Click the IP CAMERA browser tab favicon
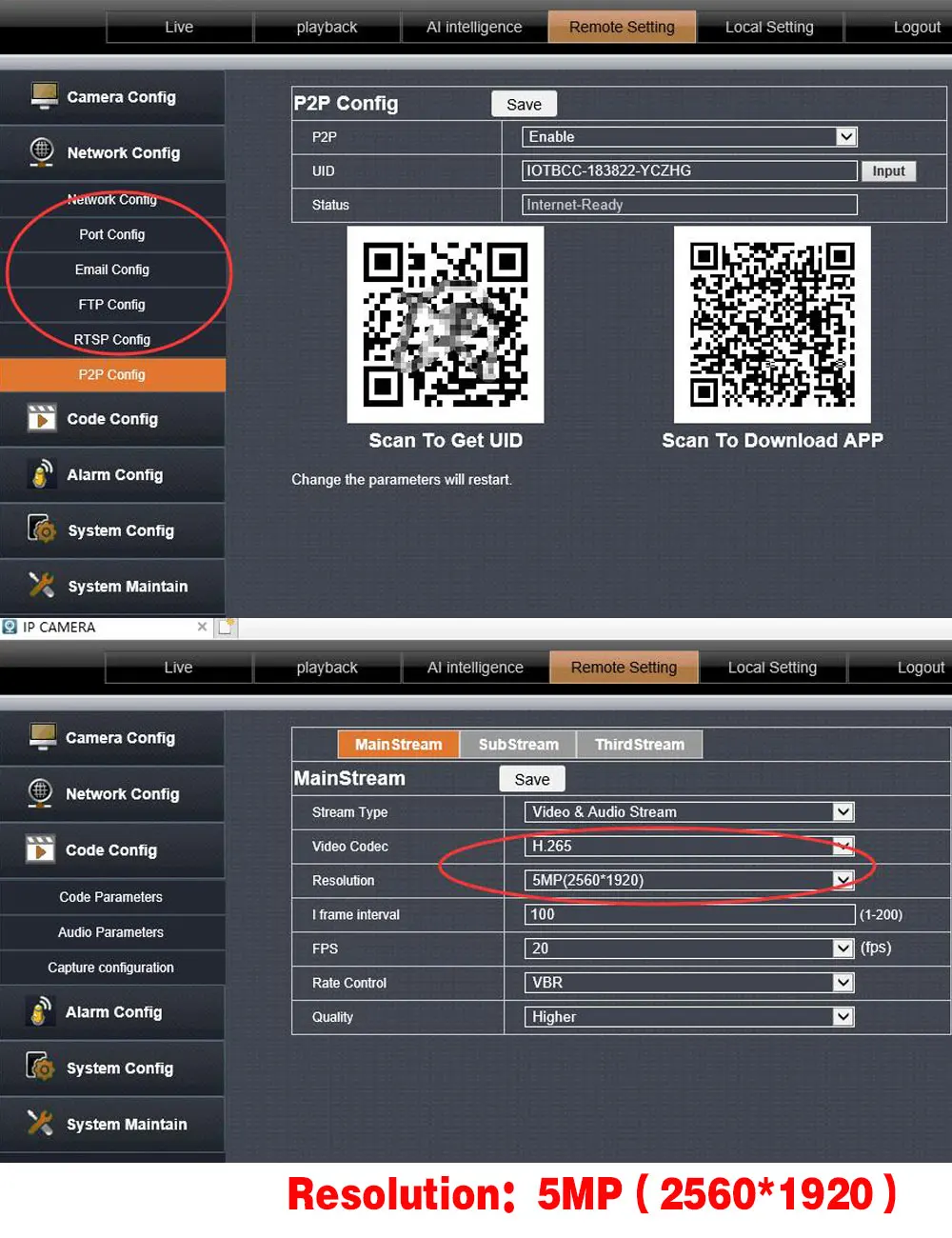 pyautogui.click(x=10, y=627)
